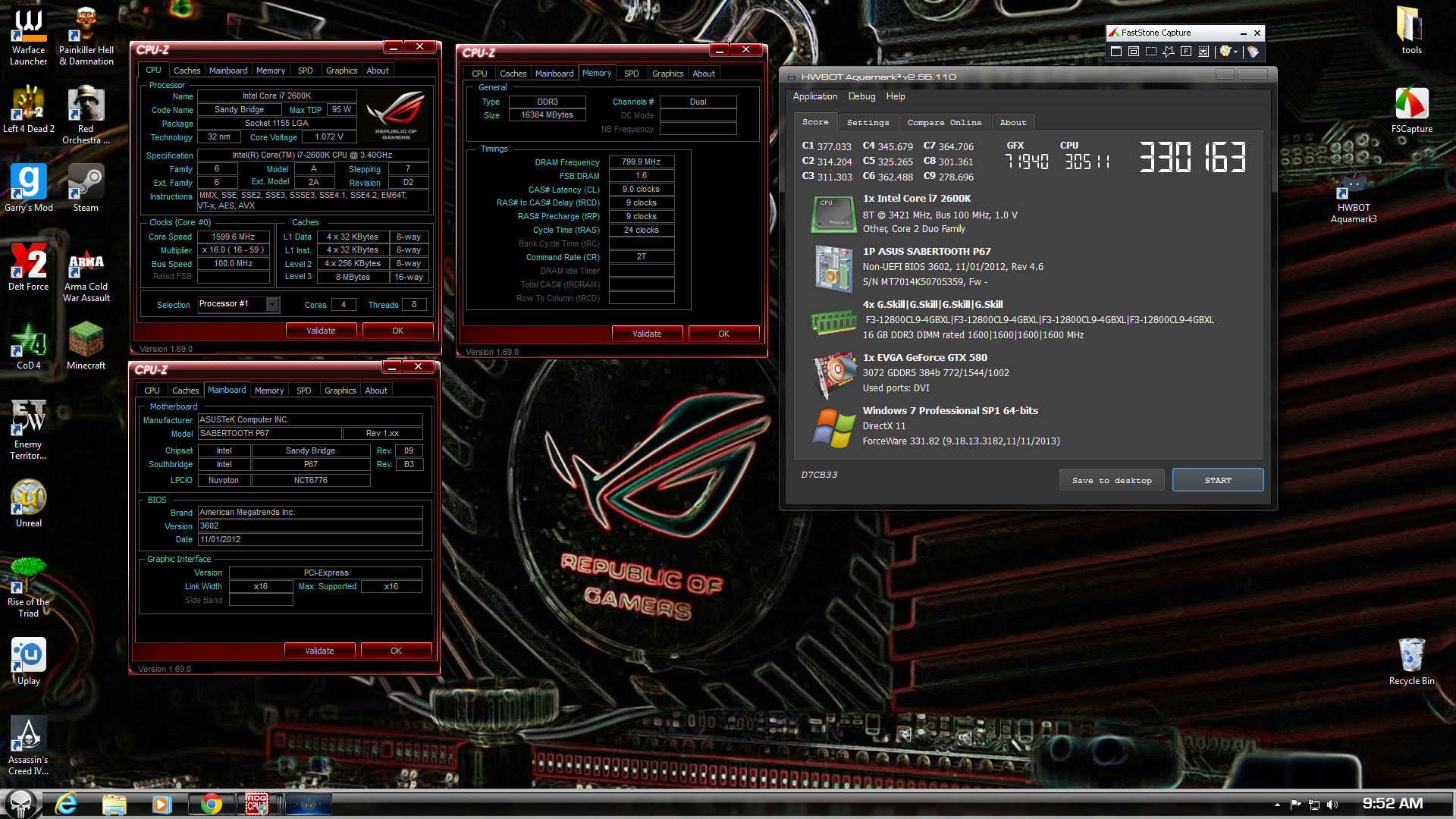Open Aquamark Application menu

tap(814, 96)
